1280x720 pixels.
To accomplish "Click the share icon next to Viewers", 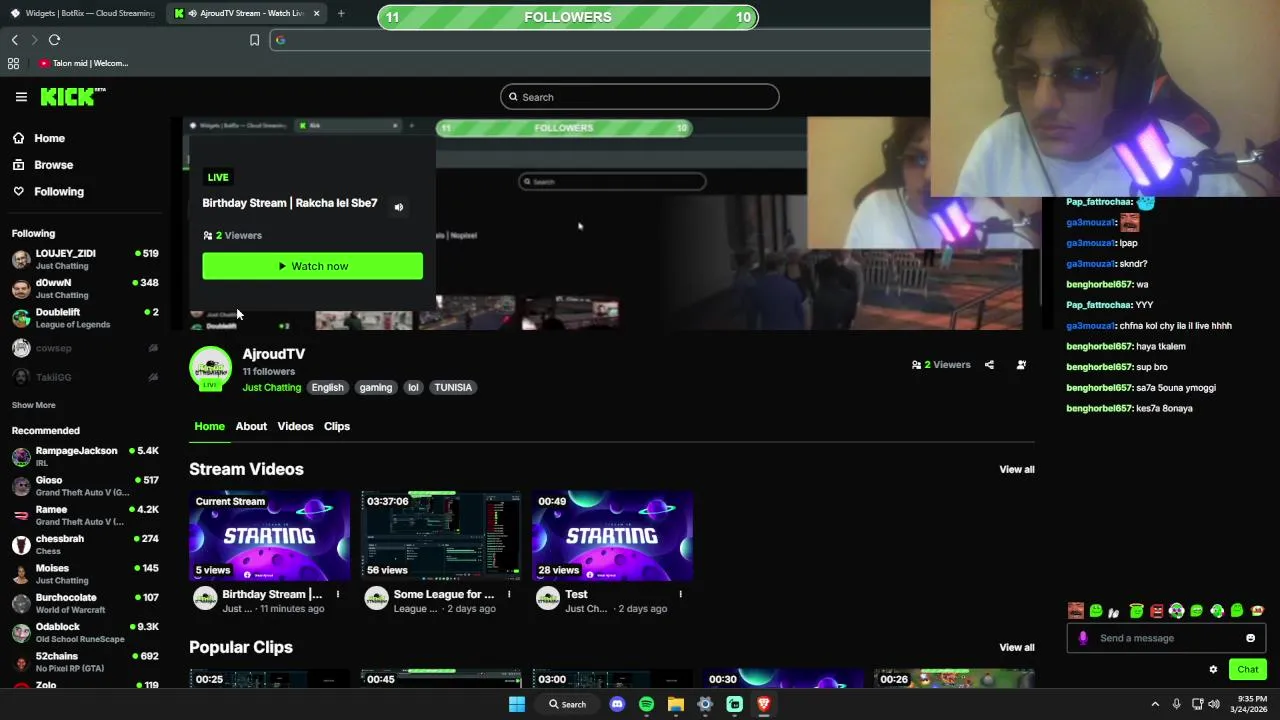I will tap(989, 365).
